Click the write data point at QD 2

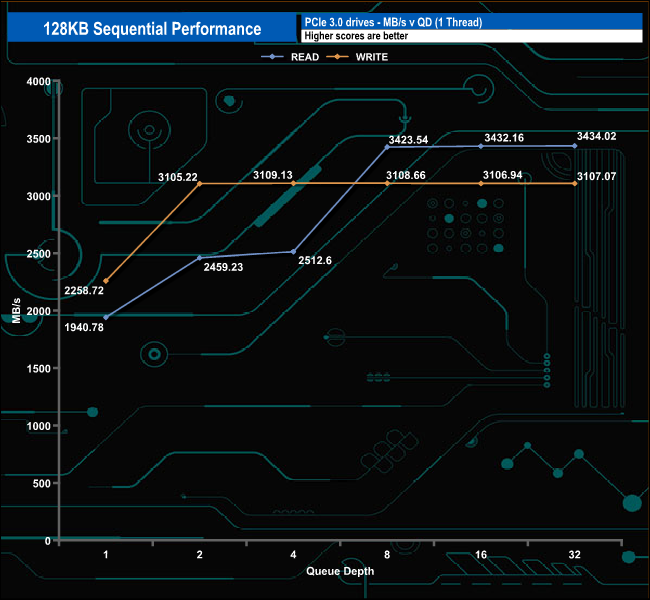(x=199, y=184)
